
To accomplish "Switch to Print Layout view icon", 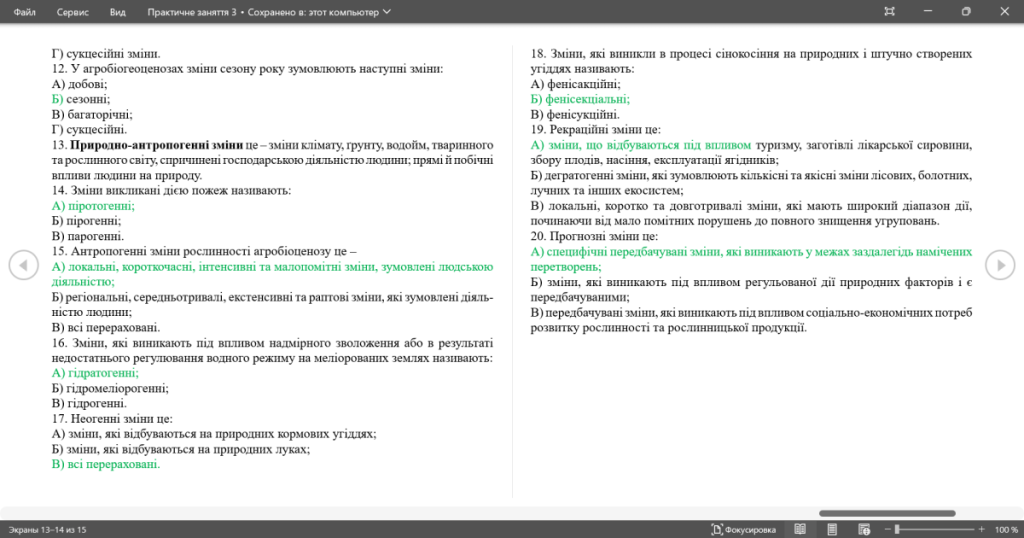I will [832, 530].
